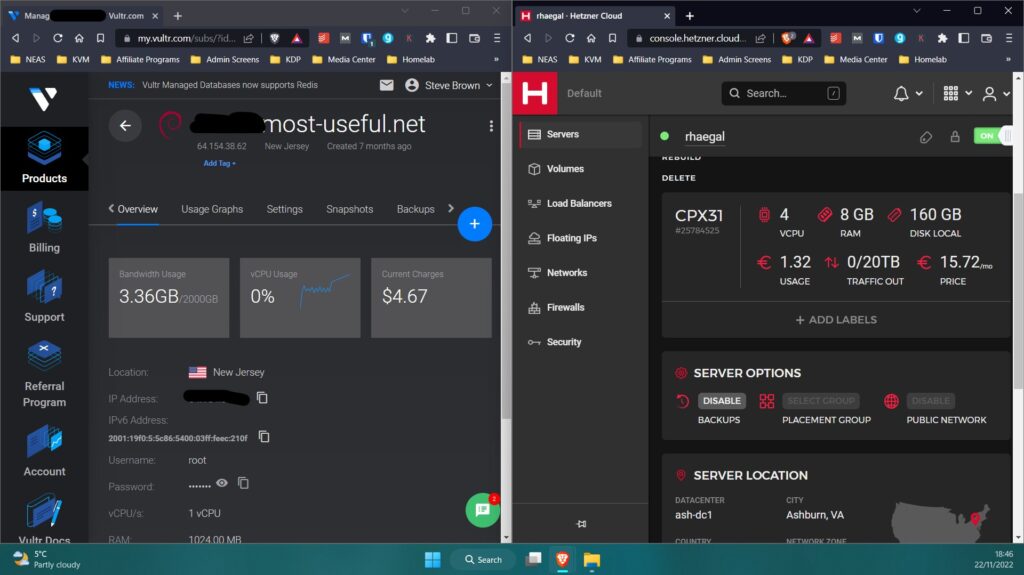
Task: Collapse the Hetzner sidebar
Action: pyautogui.click(x=581, y=523)
